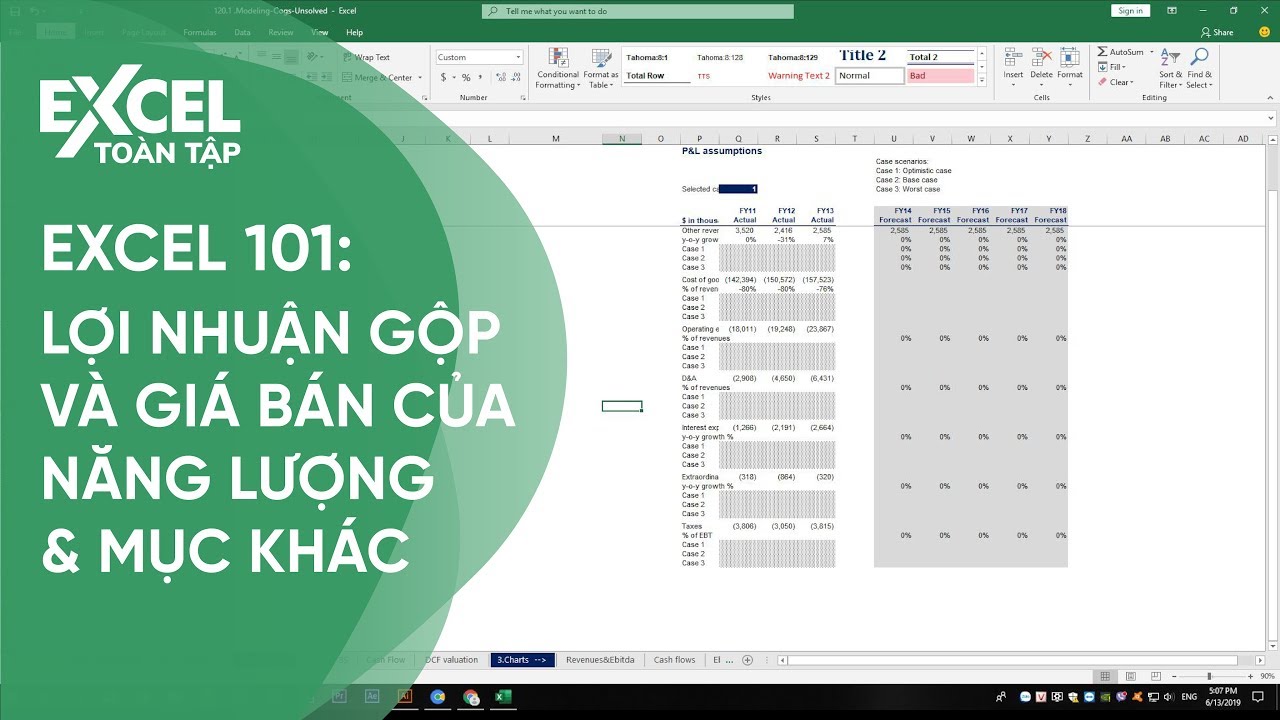Screen dimensions: 1280x720
Task: Open Delete cells dropdown arrow
Action: [x=1042, y=85]
